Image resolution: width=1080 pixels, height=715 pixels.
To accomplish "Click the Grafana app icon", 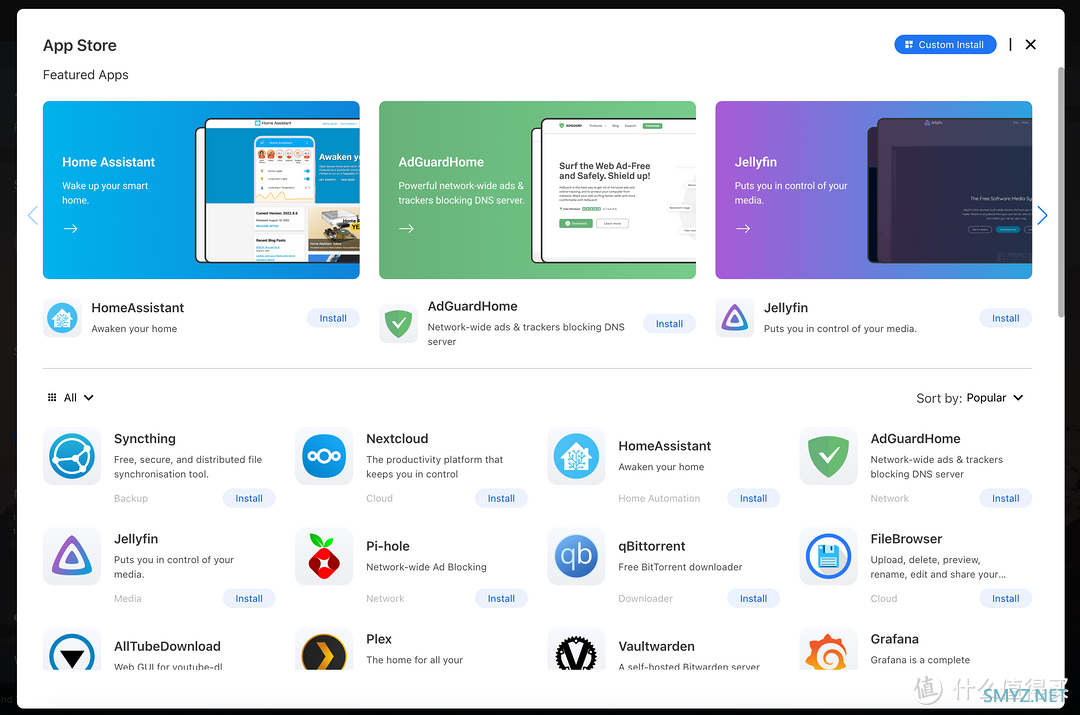I will coord(828,649).
